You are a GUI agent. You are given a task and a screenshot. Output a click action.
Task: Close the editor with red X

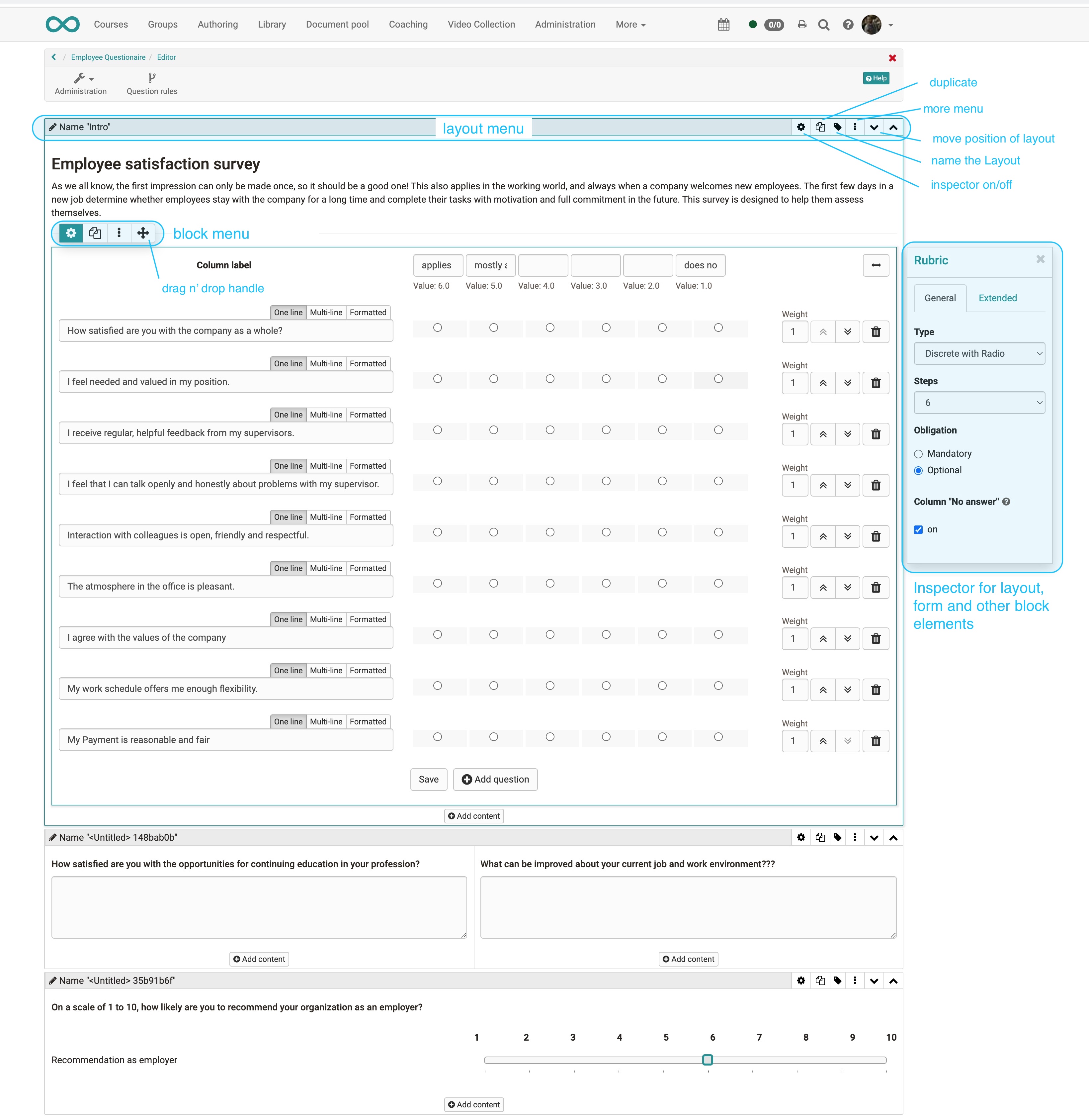892,58
